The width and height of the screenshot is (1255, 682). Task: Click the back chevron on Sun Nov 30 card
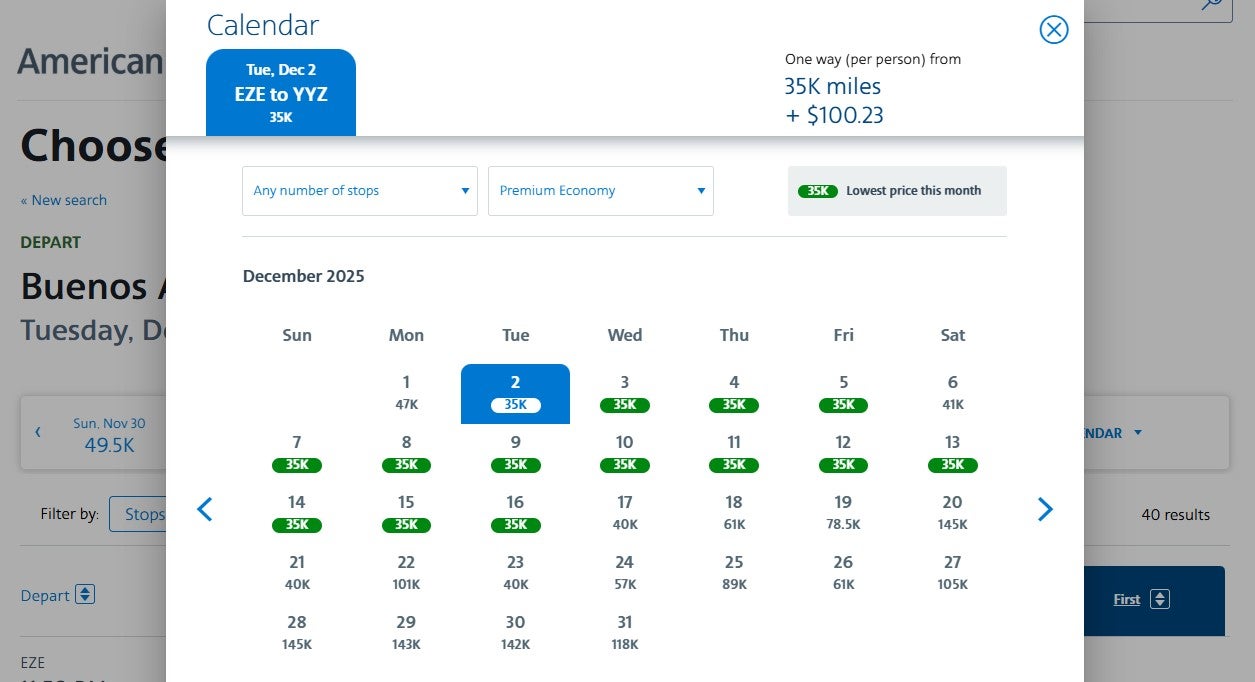point(38,432)
